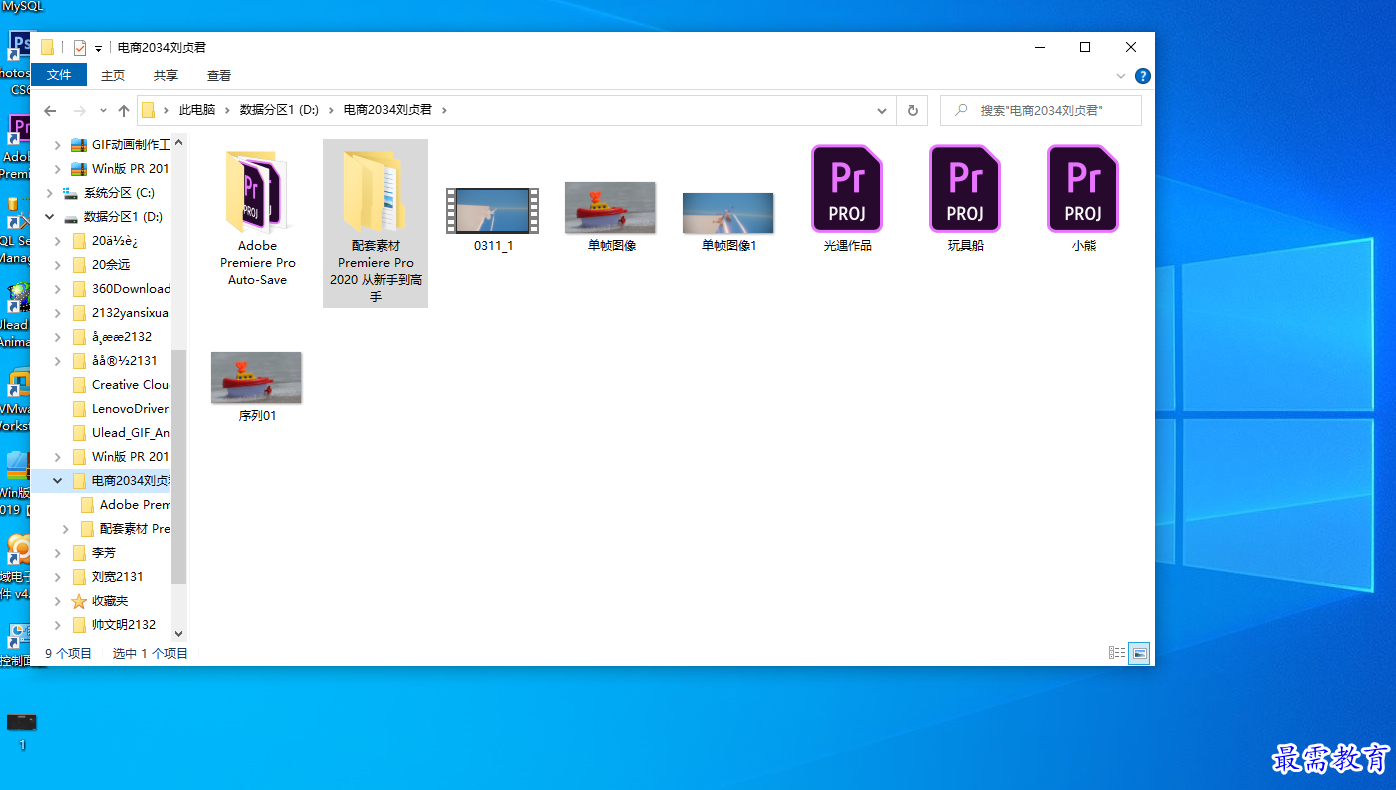Switch to details view layout

click(1117, 653)
